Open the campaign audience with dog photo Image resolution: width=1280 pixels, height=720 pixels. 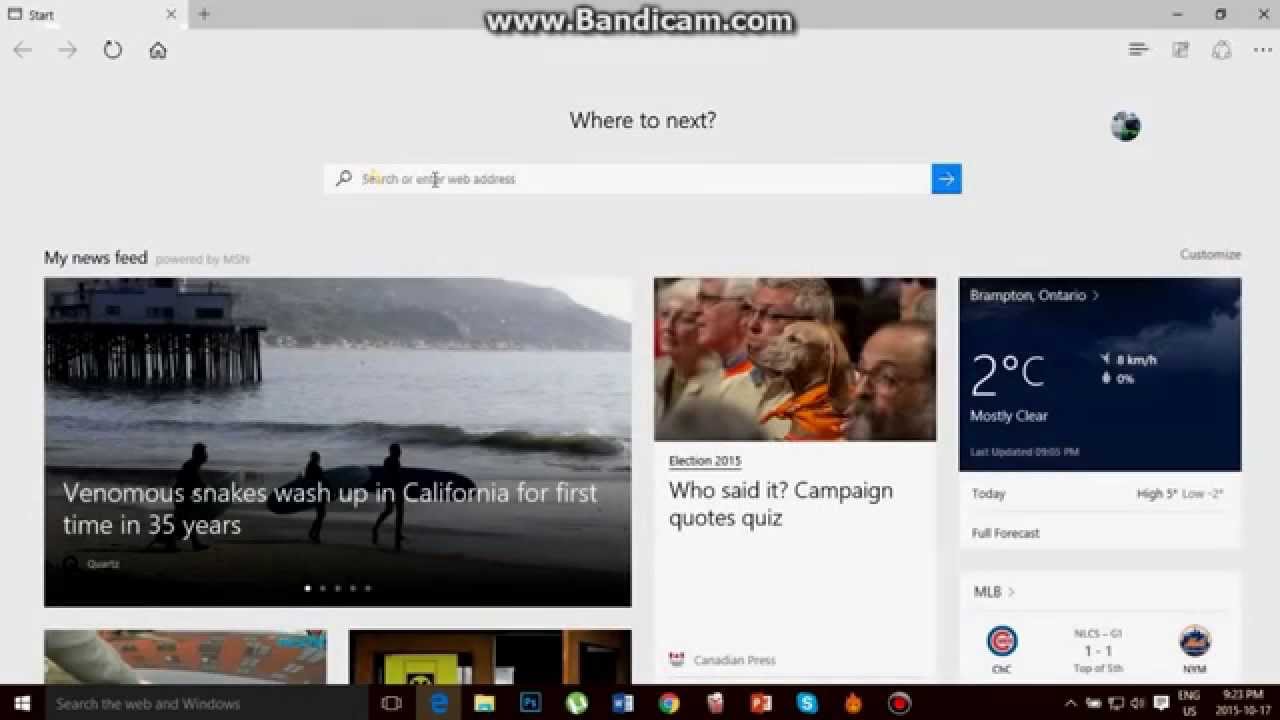(x=795, y=359)
